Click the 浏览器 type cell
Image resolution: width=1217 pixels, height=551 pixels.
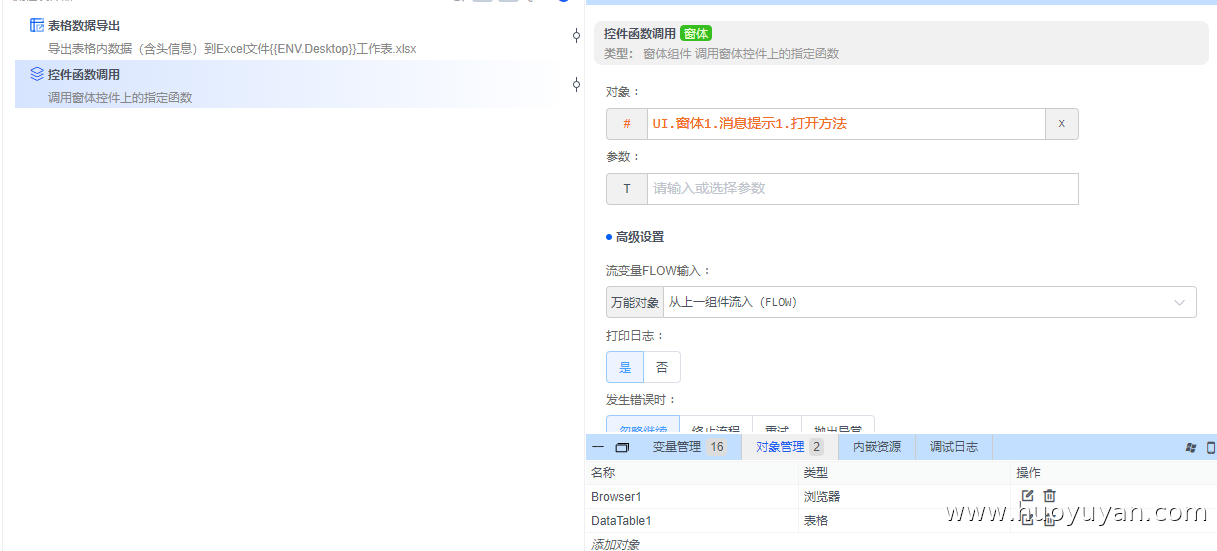(x=822, y=496)
